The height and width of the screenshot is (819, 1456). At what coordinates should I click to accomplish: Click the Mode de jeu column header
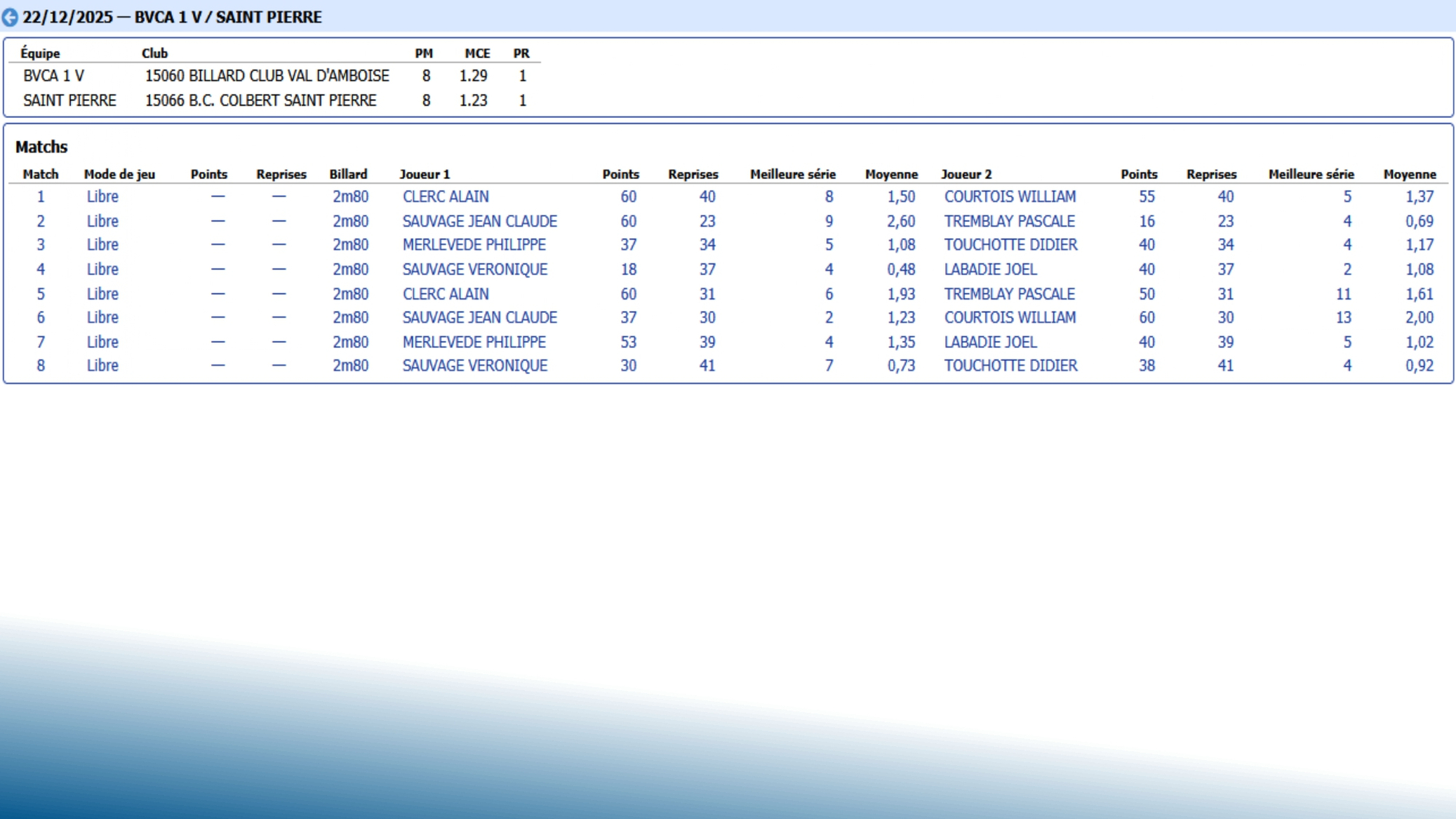coord(119,174)
